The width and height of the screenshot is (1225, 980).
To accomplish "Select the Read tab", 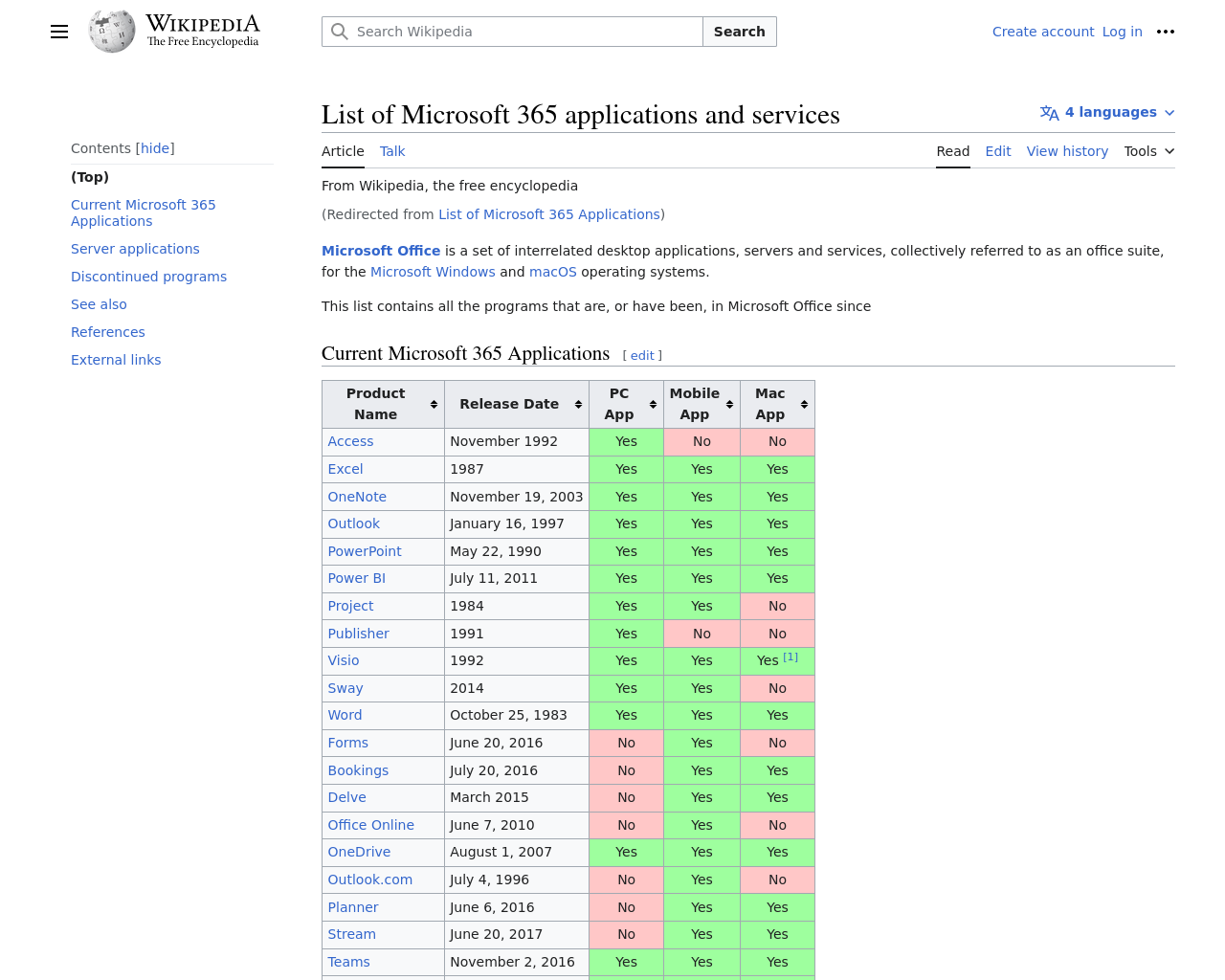I will [952, 151].
